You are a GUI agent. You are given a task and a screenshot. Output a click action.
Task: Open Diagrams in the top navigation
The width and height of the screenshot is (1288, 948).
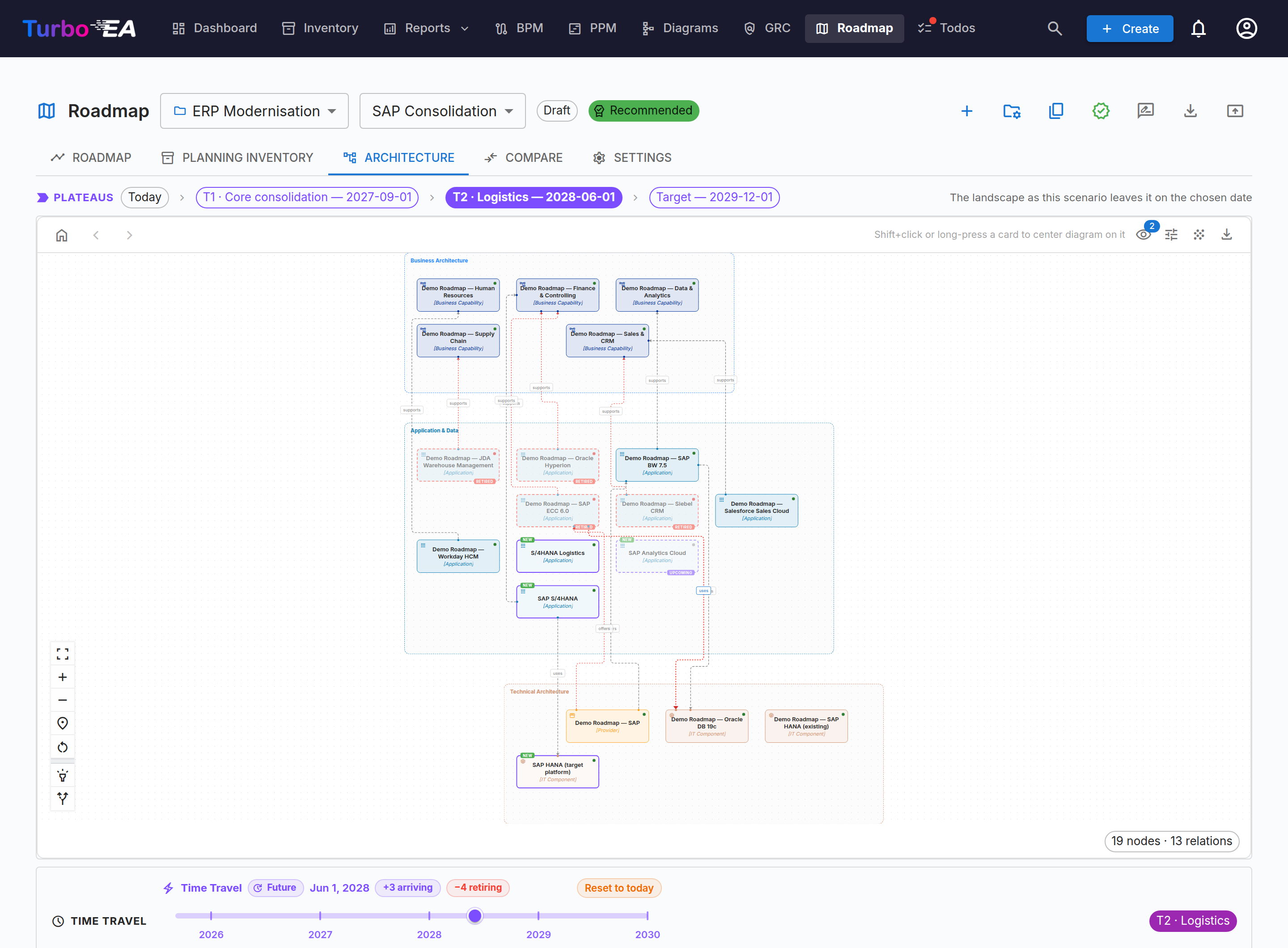680,28
